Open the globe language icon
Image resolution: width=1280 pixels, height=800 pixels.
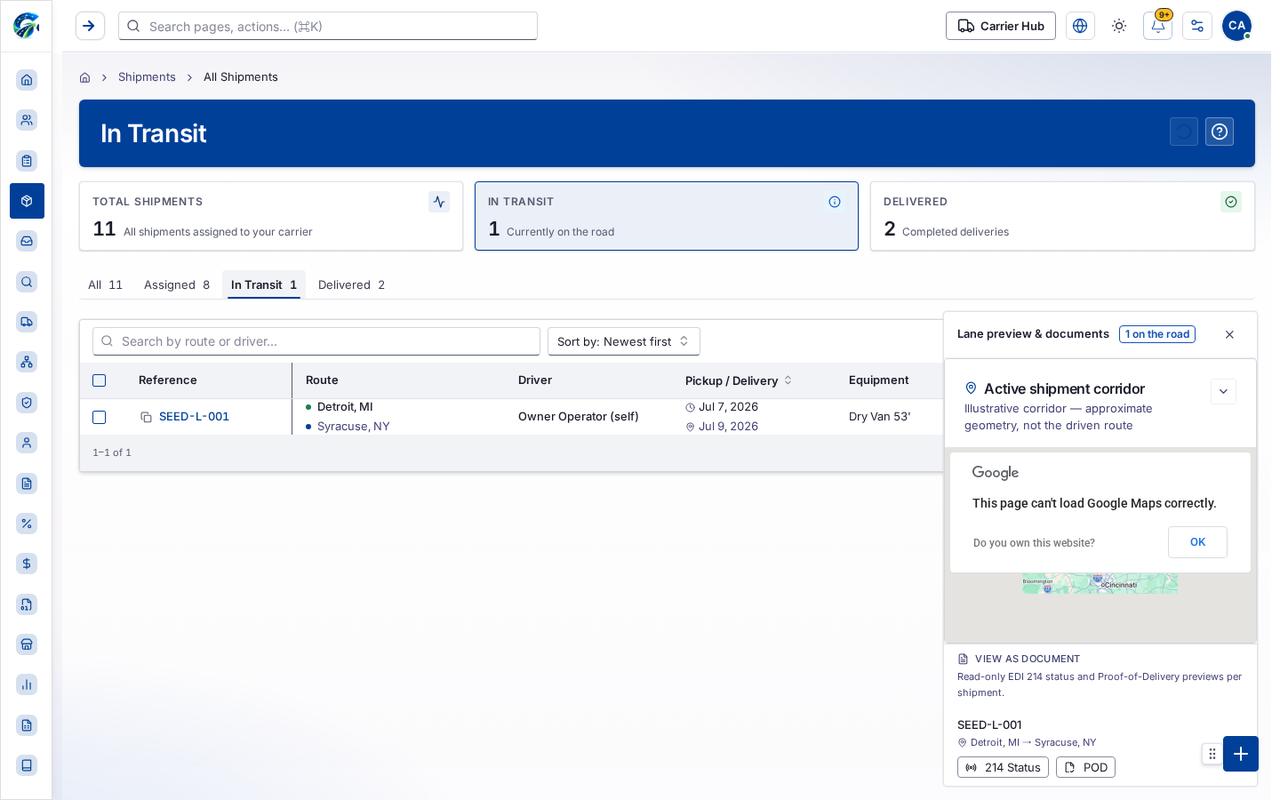click(1080, 26)
